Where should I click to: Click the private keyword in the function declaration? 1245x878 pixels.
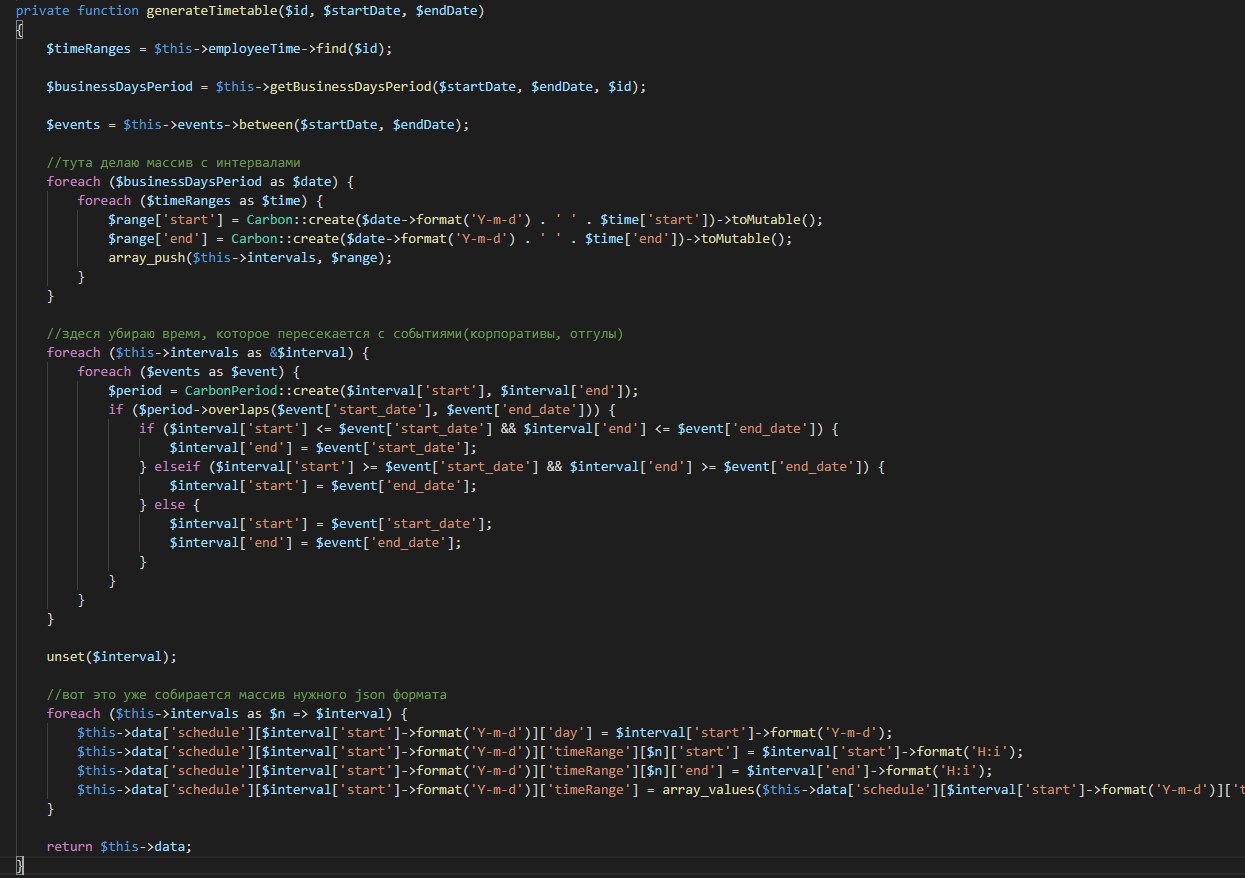[x=42, y=10]
